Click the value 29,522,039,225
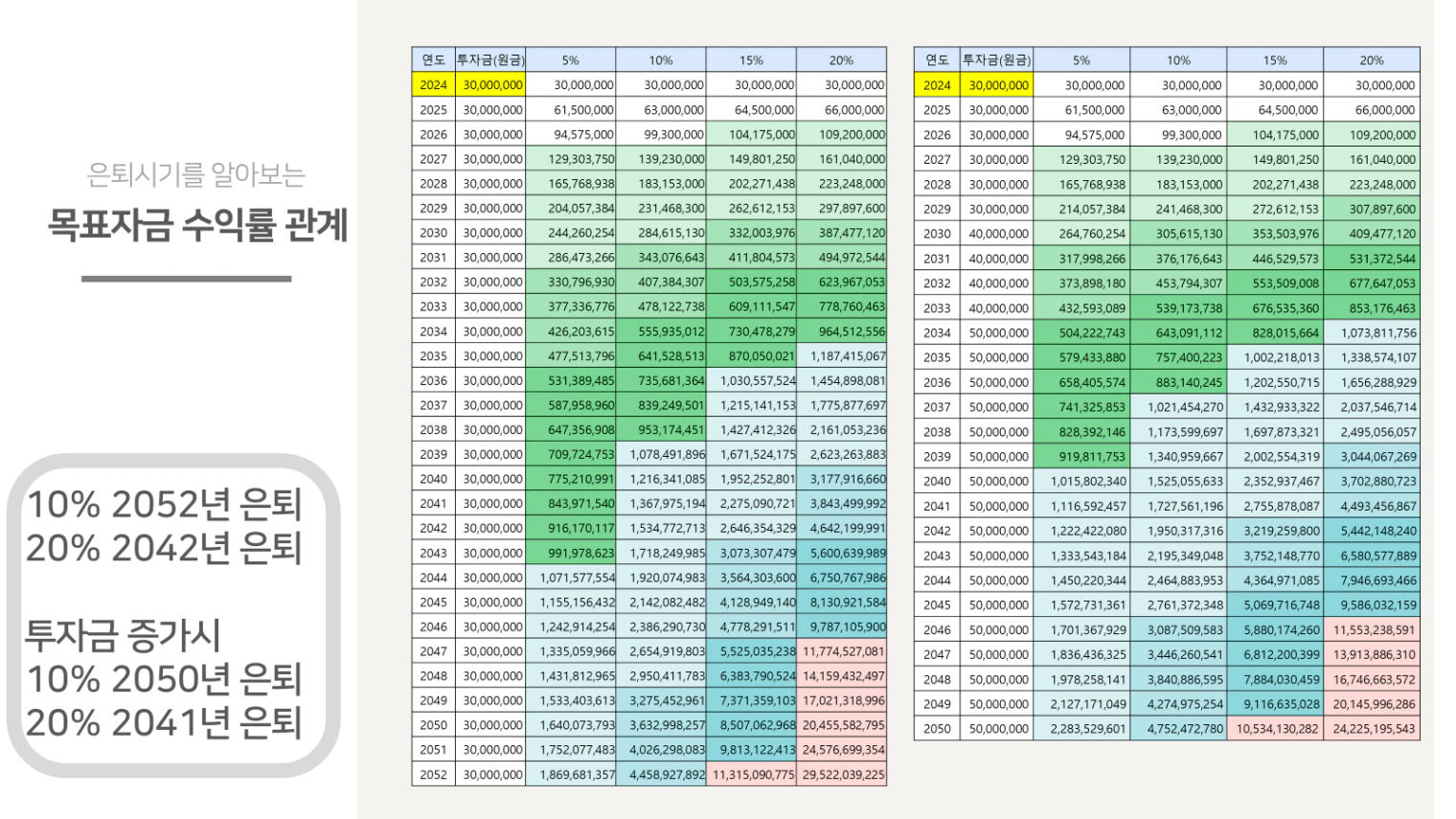The height and width of the screenshot is (819, 1456). [x=841, y=775]
